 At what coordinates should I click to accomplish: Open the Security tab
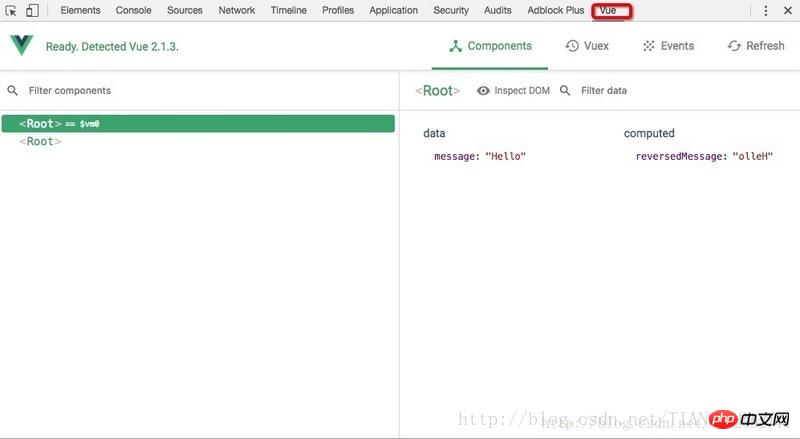click(x=451, y=10)
